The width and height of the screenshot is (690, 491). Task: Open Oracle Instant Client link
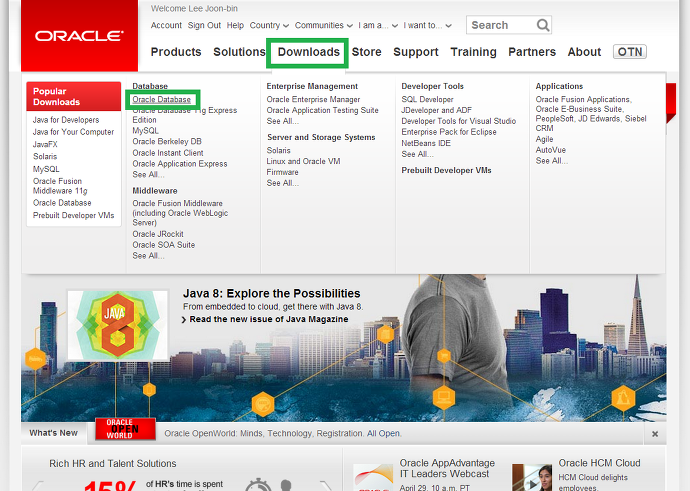click(168, 153)
